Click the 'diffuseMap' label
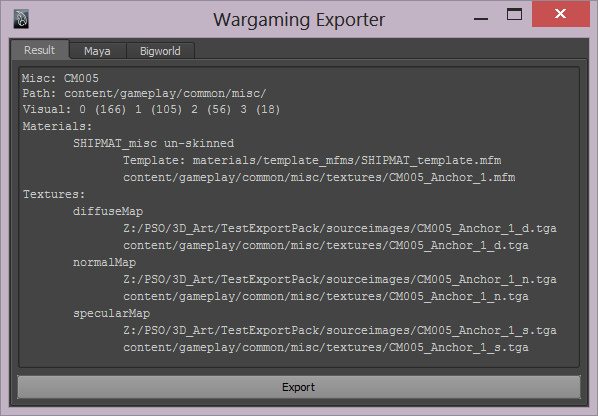Image resolution: width=598 pixels, height=416 pixels. (108, 211)
